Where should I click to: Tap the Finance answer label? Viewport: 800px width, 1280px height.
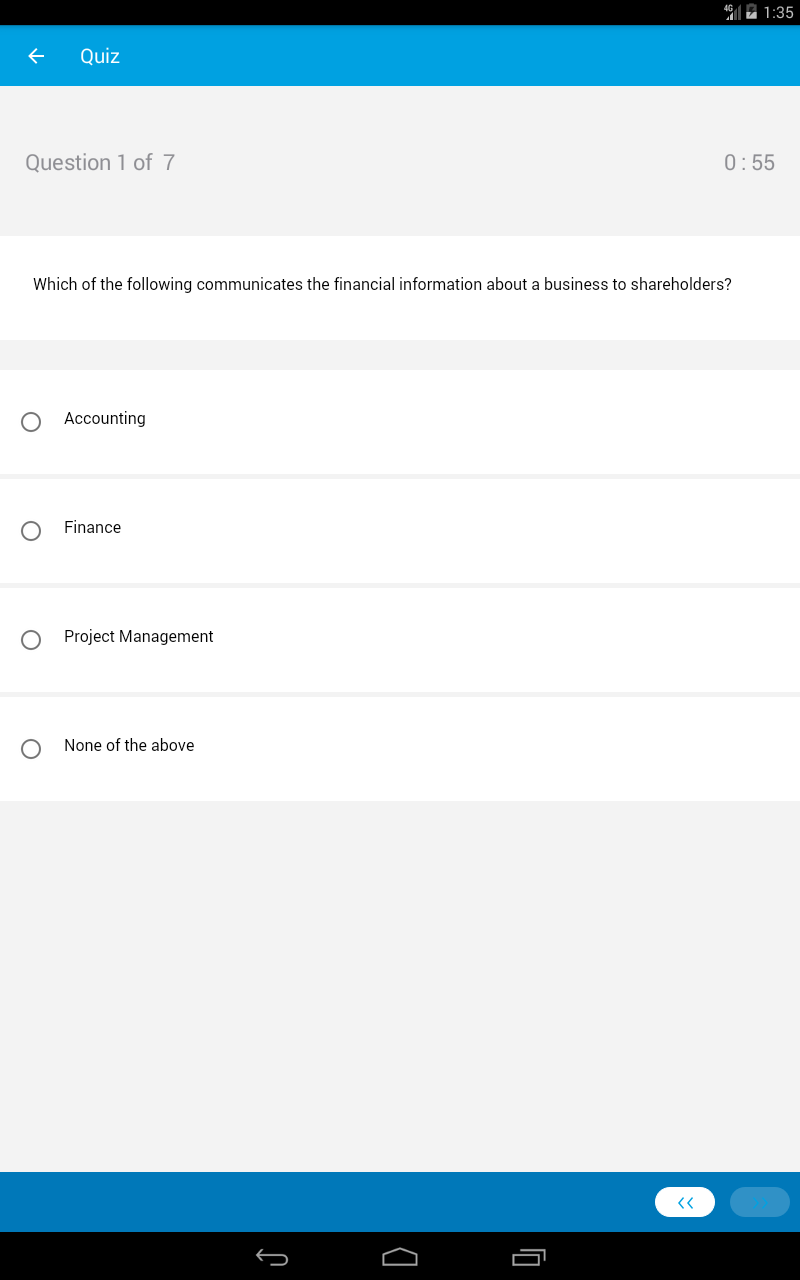[x=92, y=527]
